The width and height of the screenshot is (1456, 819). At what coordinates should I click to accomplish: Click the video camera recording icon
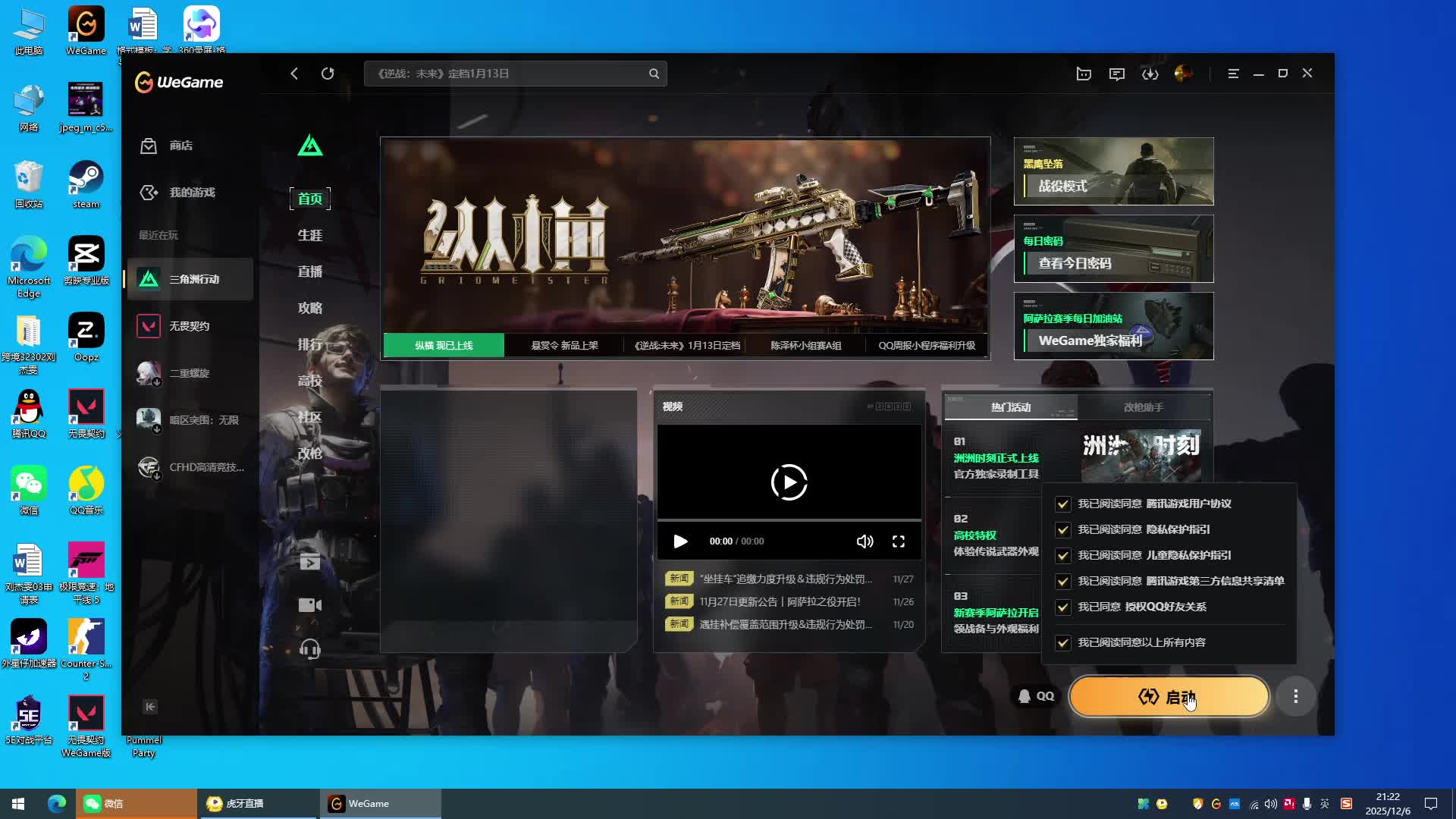[309, 605]
